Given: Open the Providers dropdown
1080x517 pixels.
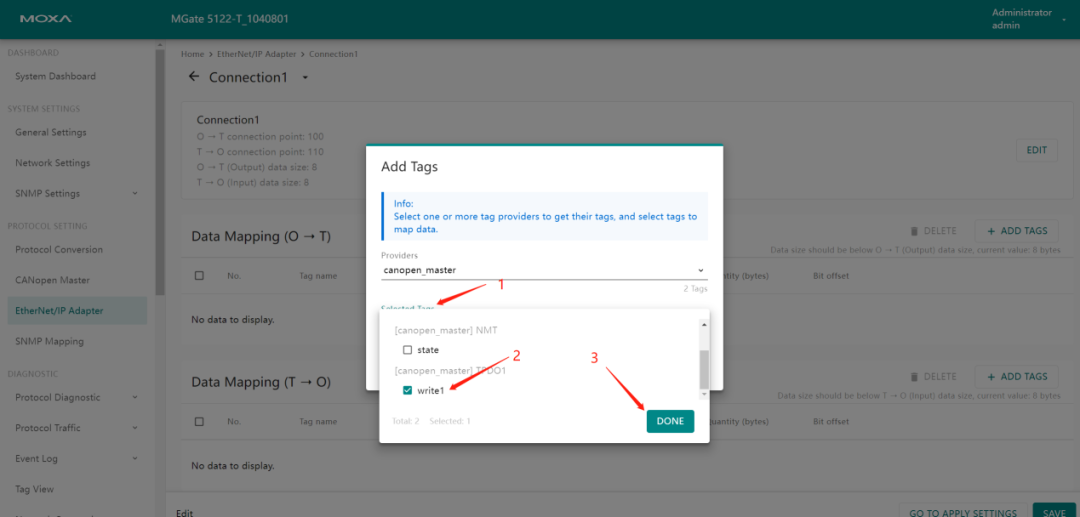Looking at the screenshot, I should pyautogui.click(x=544, y=270).
